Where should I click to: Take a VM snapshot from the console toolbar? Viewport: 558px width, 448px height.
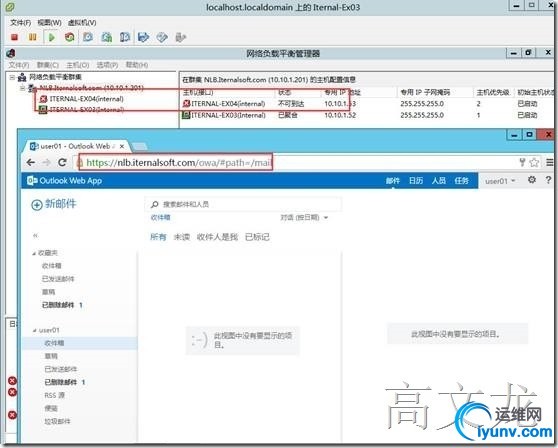click(88, 37)
